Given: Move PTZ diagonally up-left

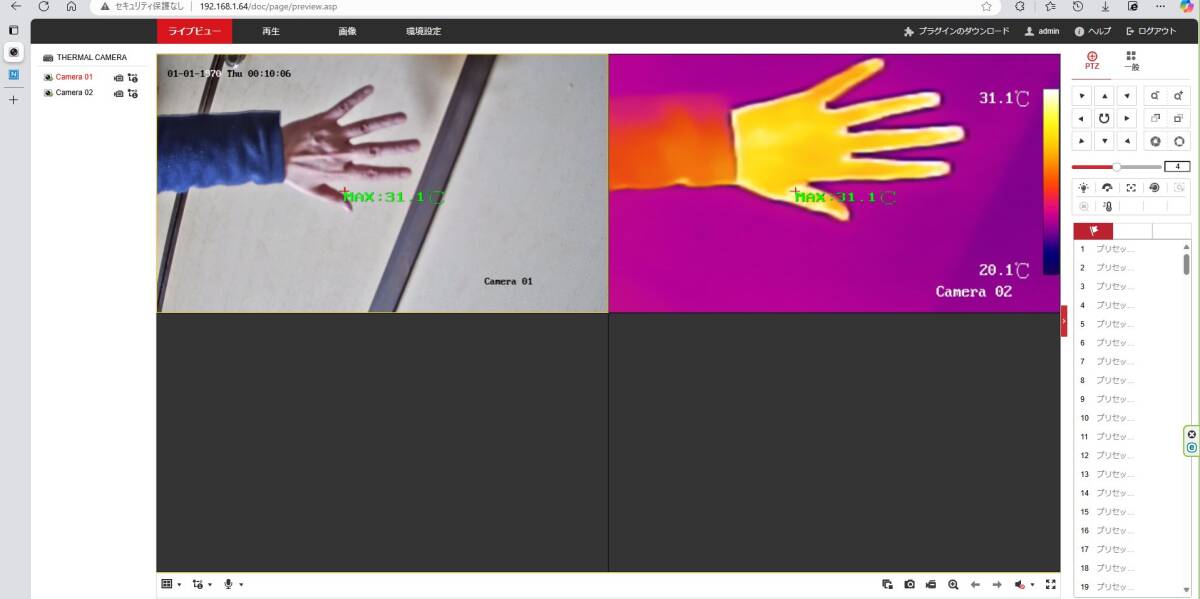Looking at the screenshot, I should tap(1080, 96).
